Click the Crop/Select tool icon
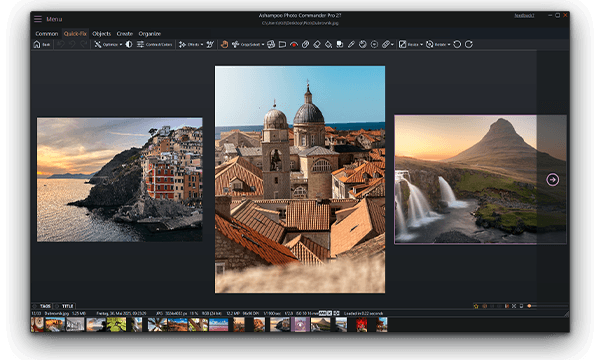Viewport: 600px width, 360px height. (x=235, y=44)
